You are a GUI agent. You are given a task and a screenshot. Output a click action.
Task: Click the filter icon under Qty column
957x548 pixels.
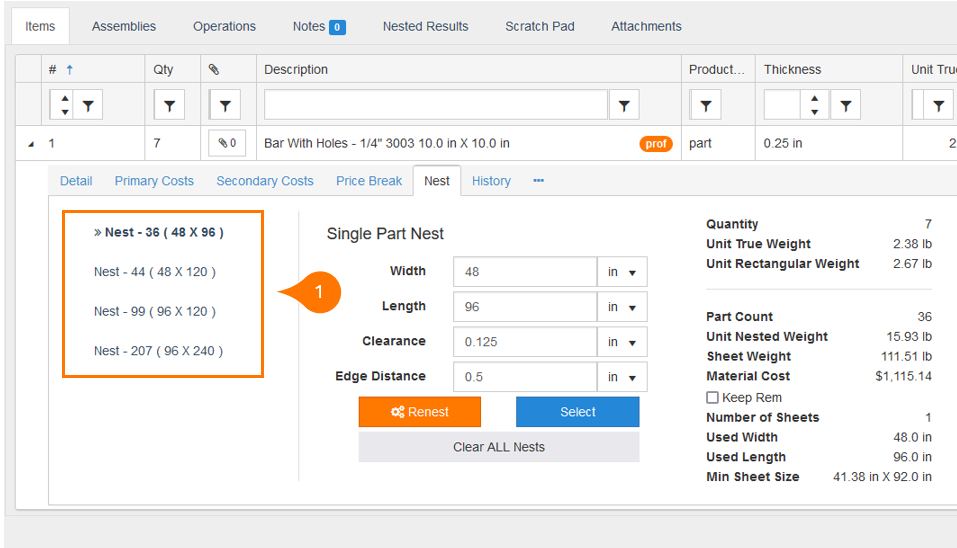tap(169, 105)
